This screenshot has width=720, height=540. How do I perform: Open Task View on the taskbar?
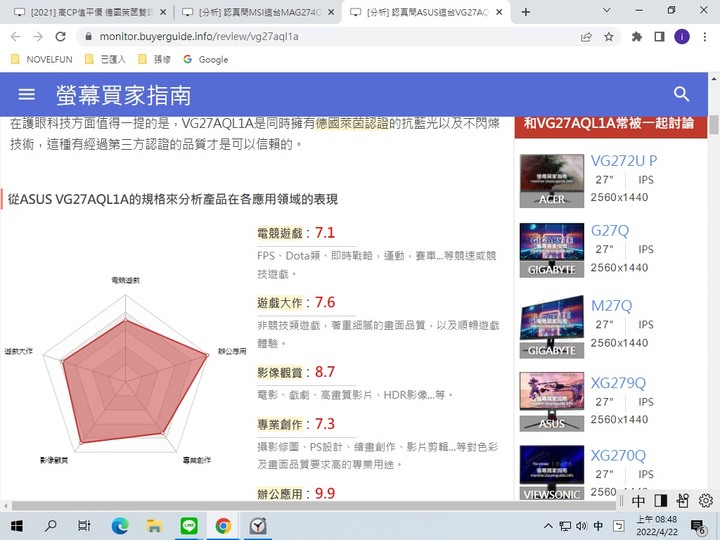click(x=84, y=526)
